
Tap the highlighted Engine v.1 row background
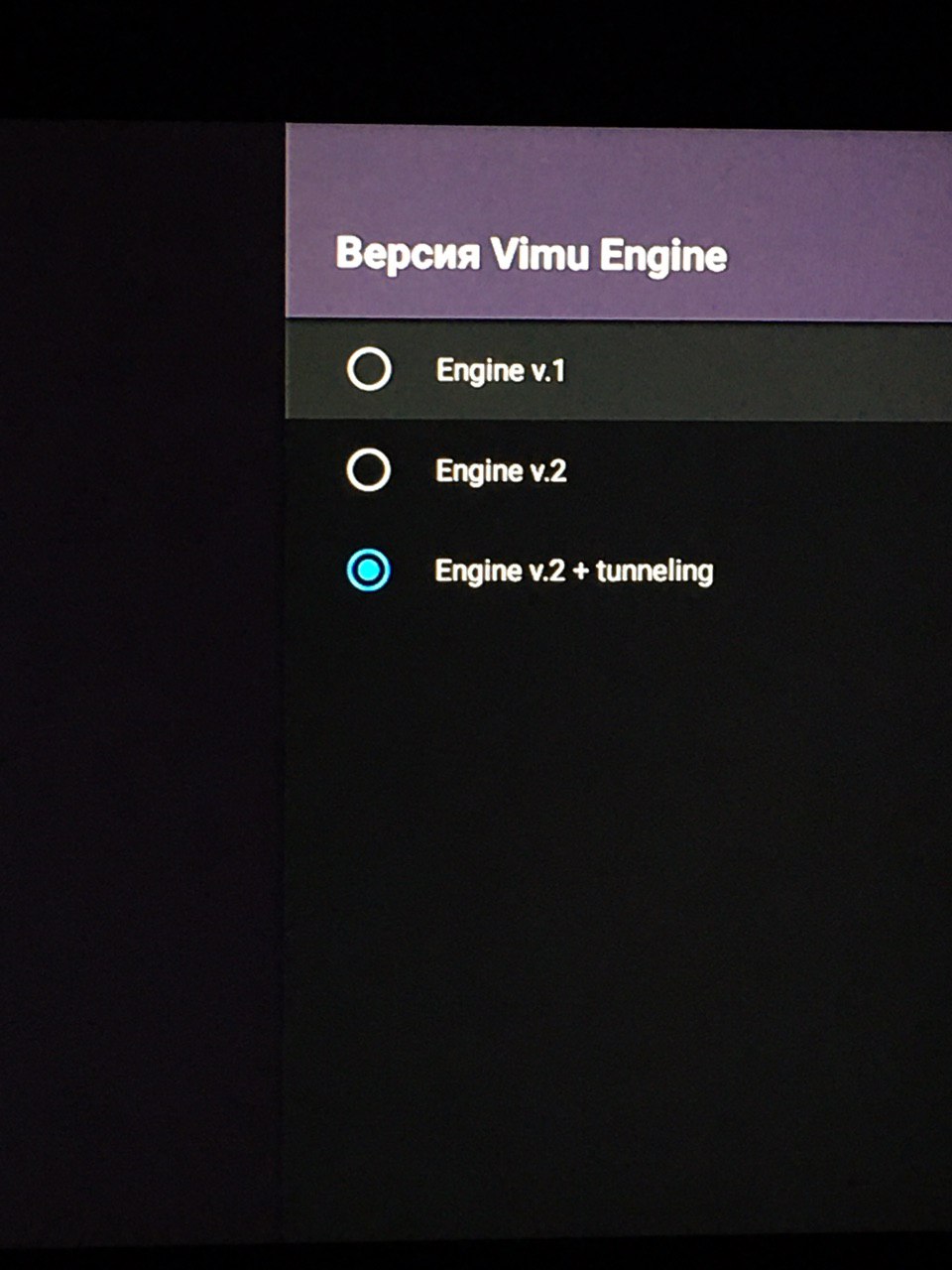point(619,370)
